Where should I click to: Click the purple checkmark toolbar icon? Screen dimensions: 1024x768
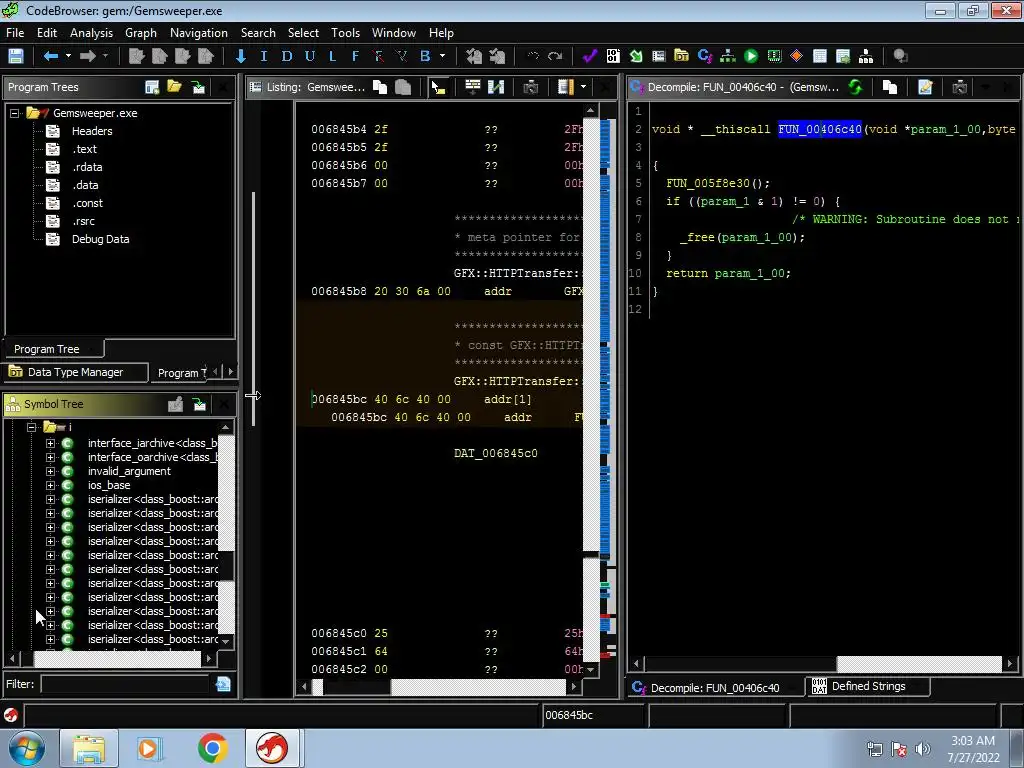point(590,56)
